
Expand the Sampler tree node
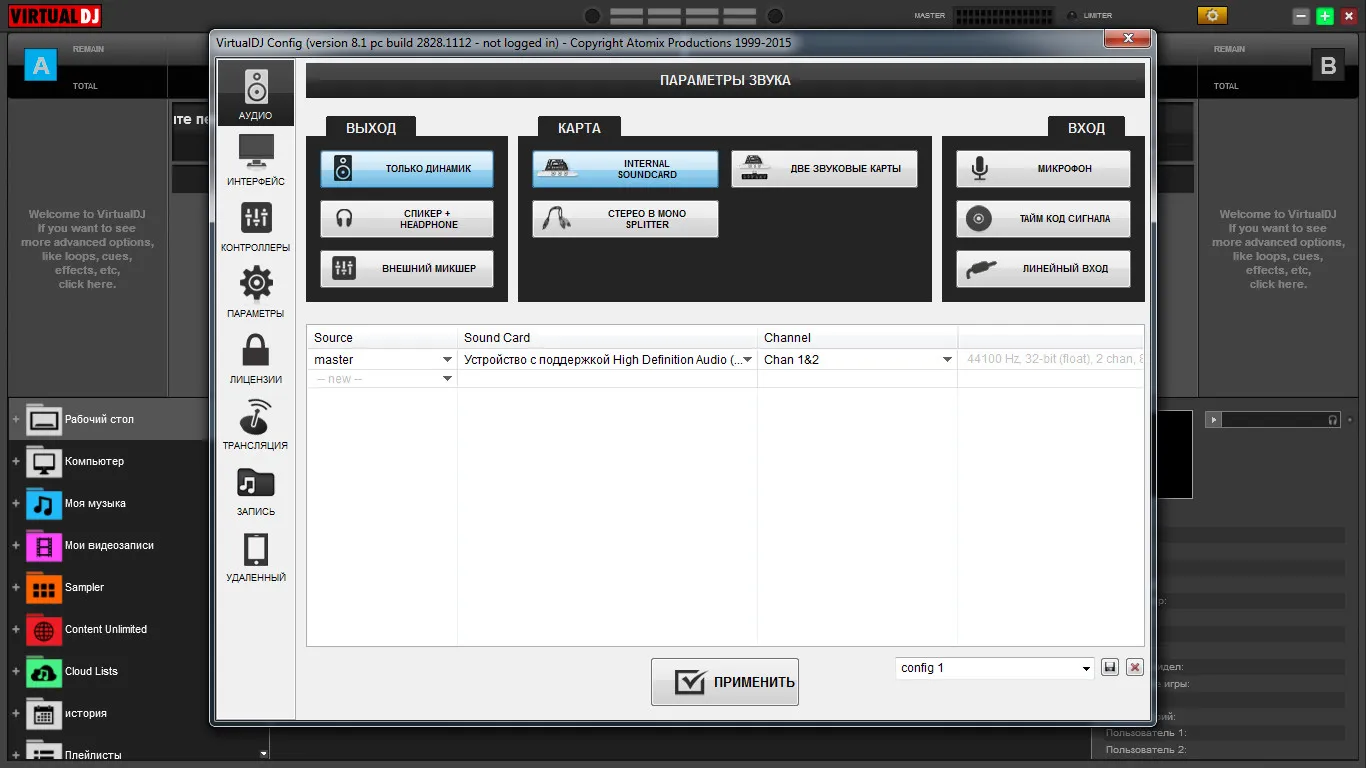[x=16, y=588]
